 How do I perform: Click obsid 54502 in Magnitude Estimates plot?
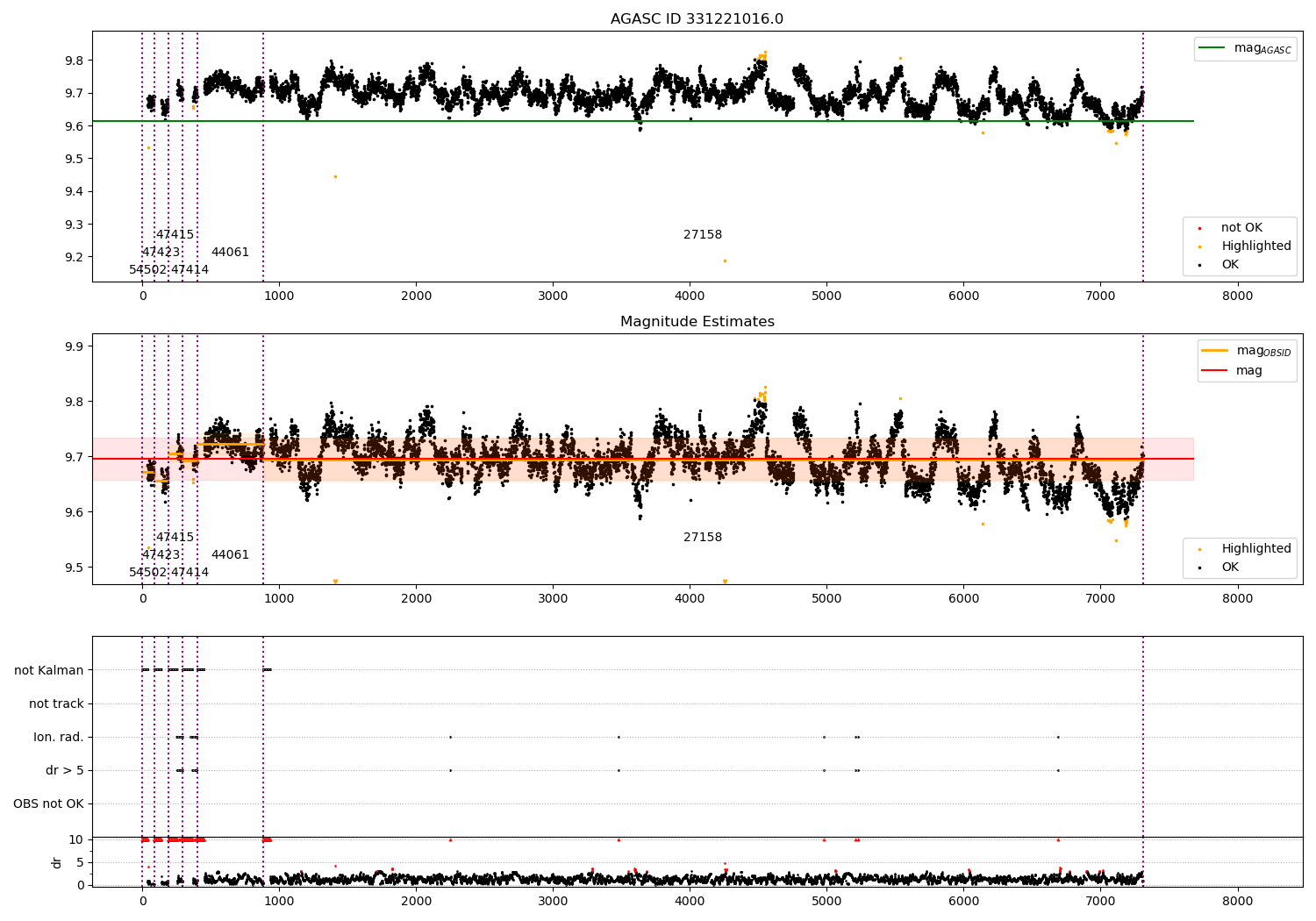click(x=147, y=573)
